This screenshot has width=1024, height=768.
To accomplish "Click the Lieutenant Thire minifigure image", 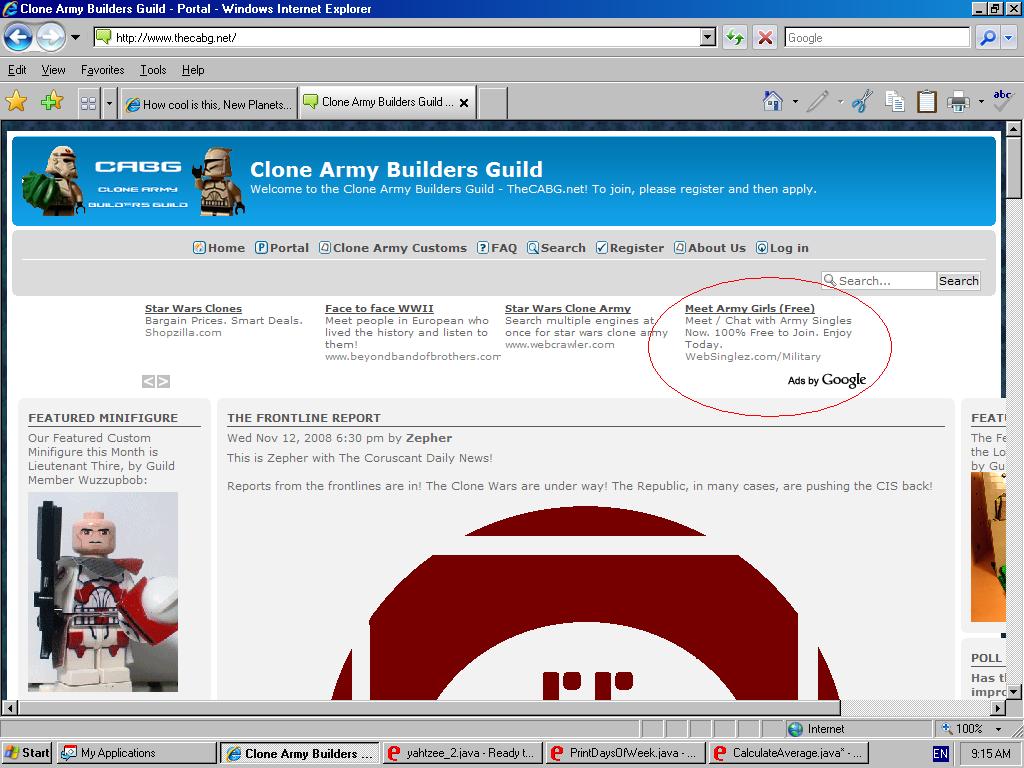I will click(x=103, y=592).
